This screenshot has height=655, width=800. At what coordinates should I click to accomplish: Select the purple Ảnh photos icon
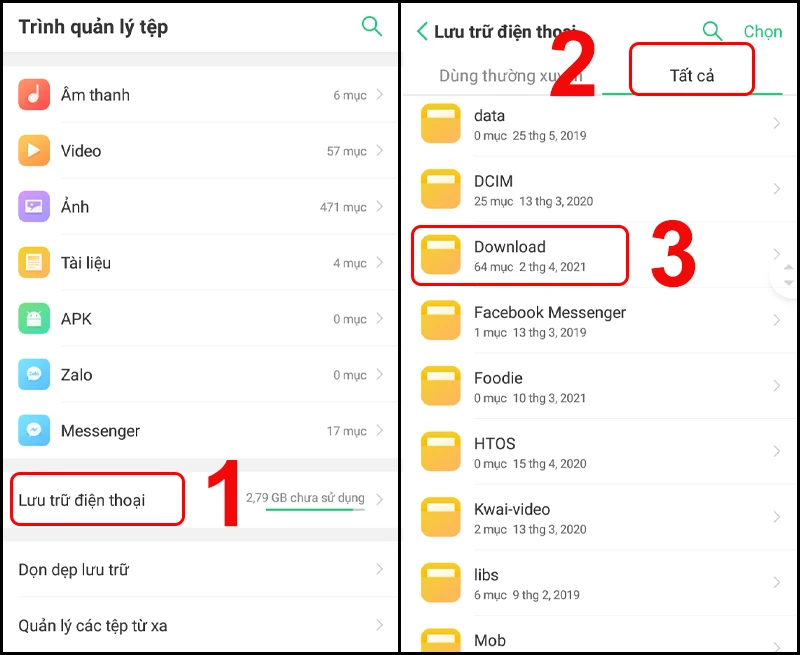(34, 207)
